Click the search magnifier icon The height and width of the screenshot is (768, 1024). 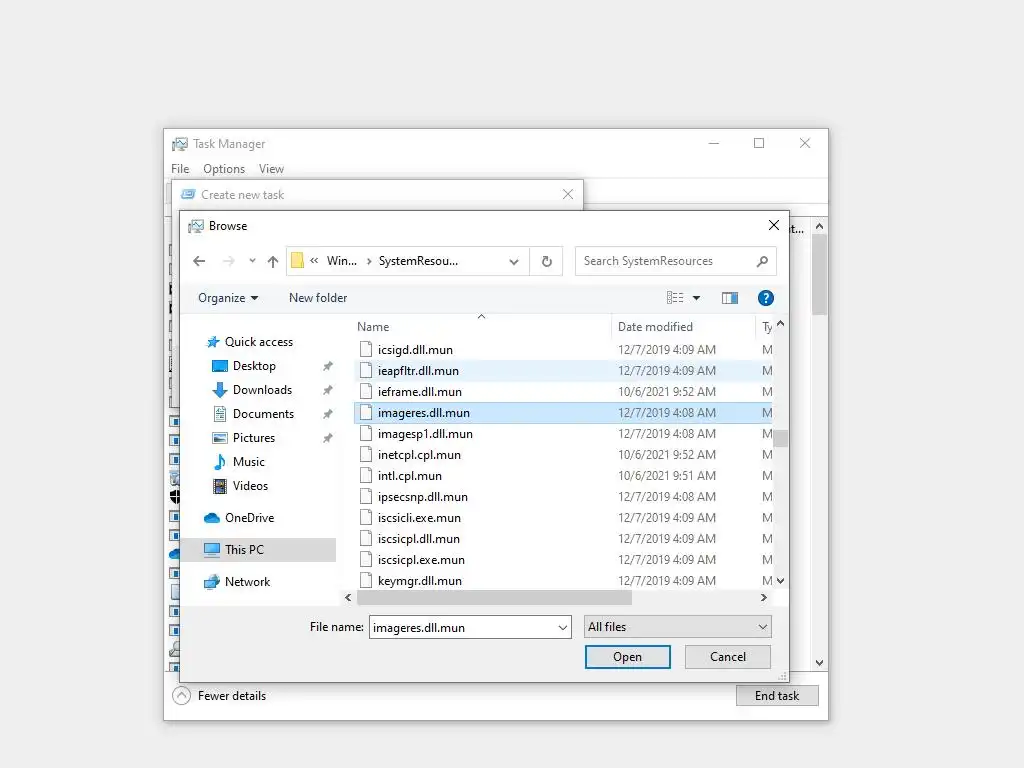tap(762, 261)
